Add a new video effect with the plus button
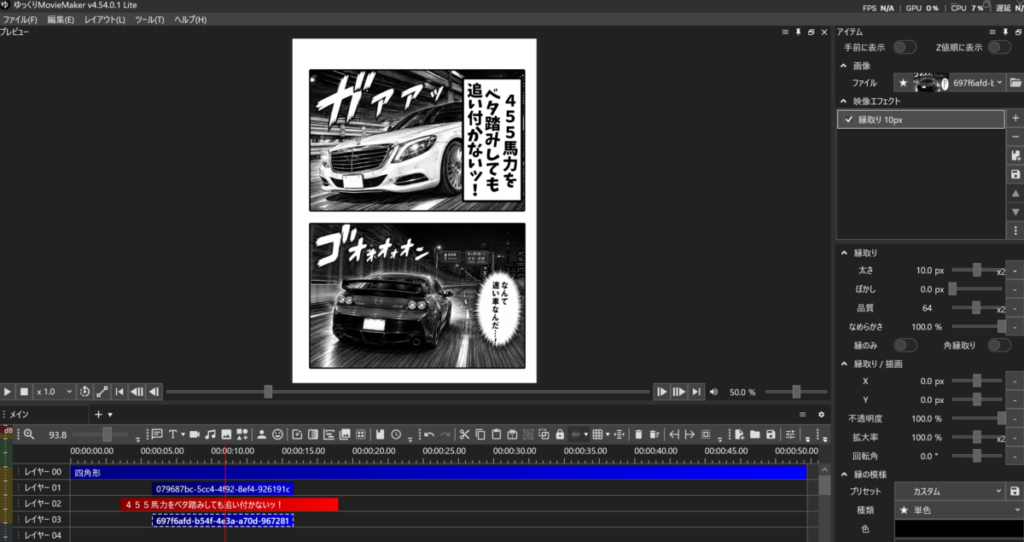The height and width of the screenshot is (542, 1024). coord(1015,118)
